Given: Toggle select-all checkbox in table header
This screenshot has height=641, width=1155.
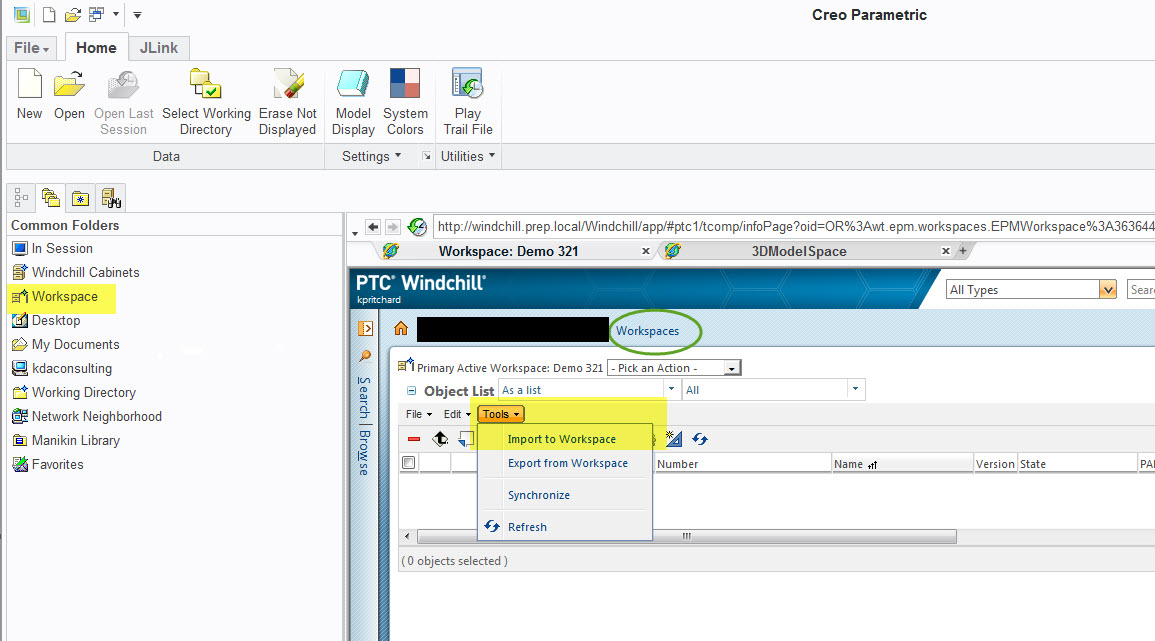Looking at the screenshot, I should [x=409, y=463].
